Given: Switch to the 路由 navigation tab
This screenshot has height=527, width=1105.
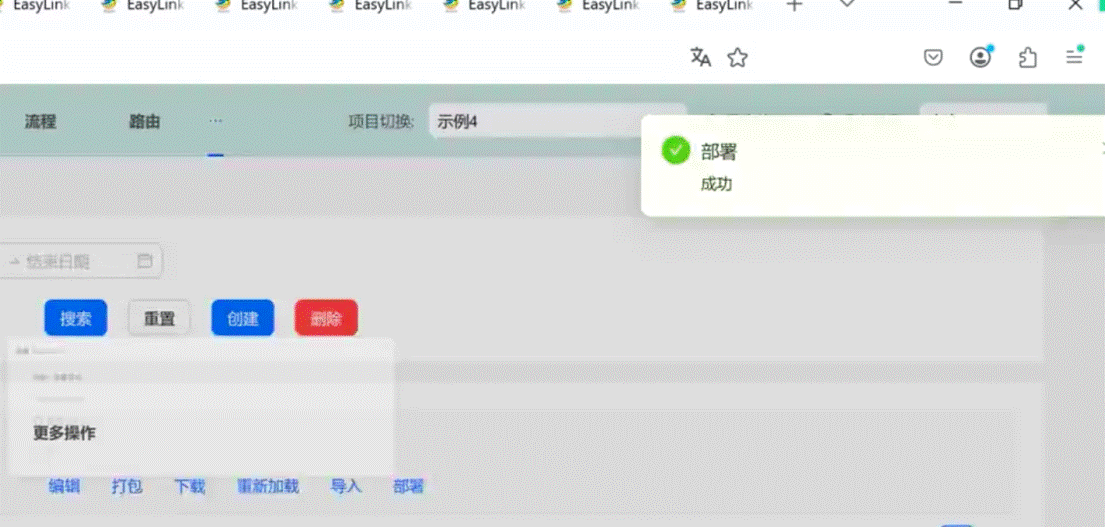Looking at the screenshot, I should [144, 122].
